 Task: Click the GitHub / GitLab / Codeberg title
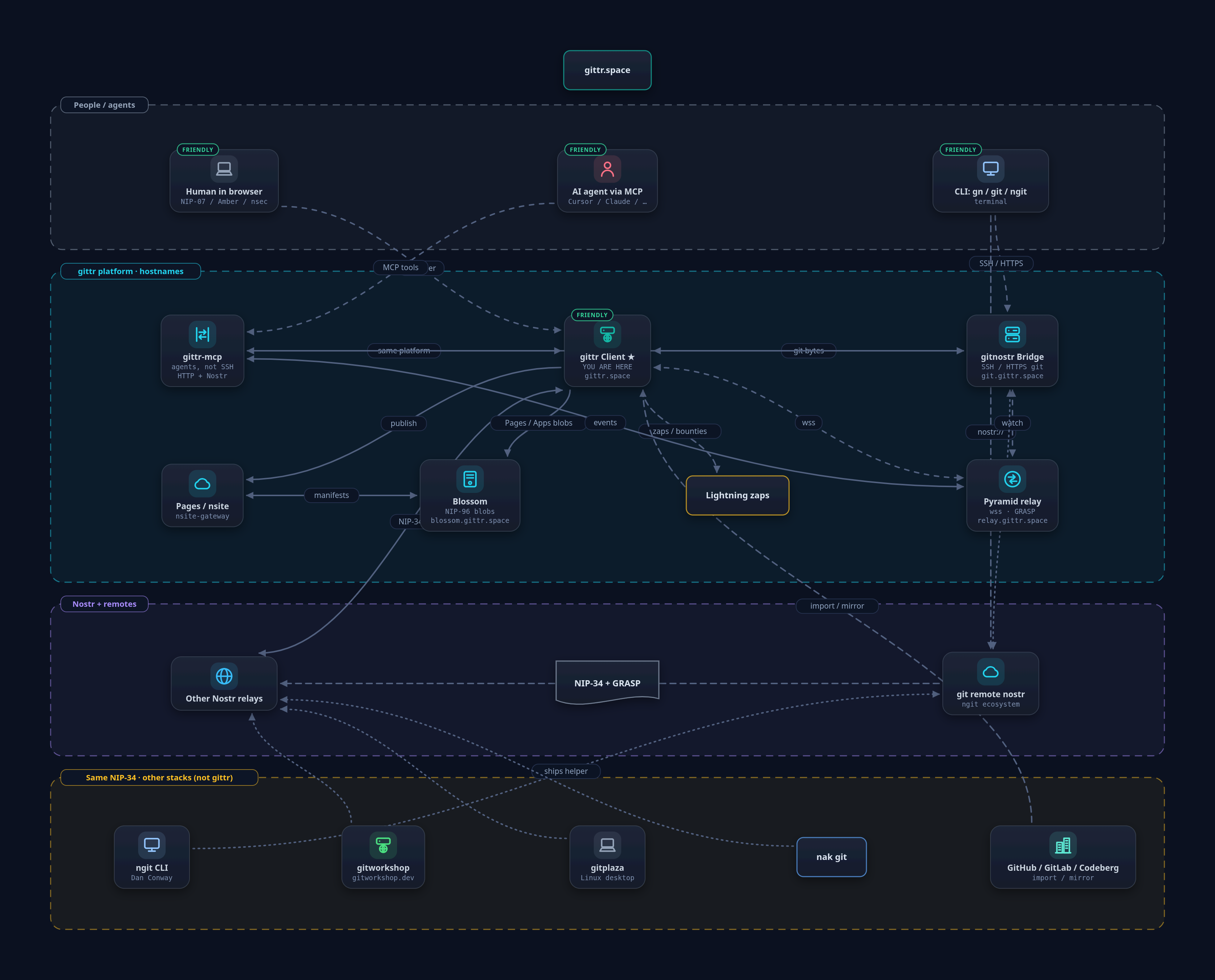1063,868
